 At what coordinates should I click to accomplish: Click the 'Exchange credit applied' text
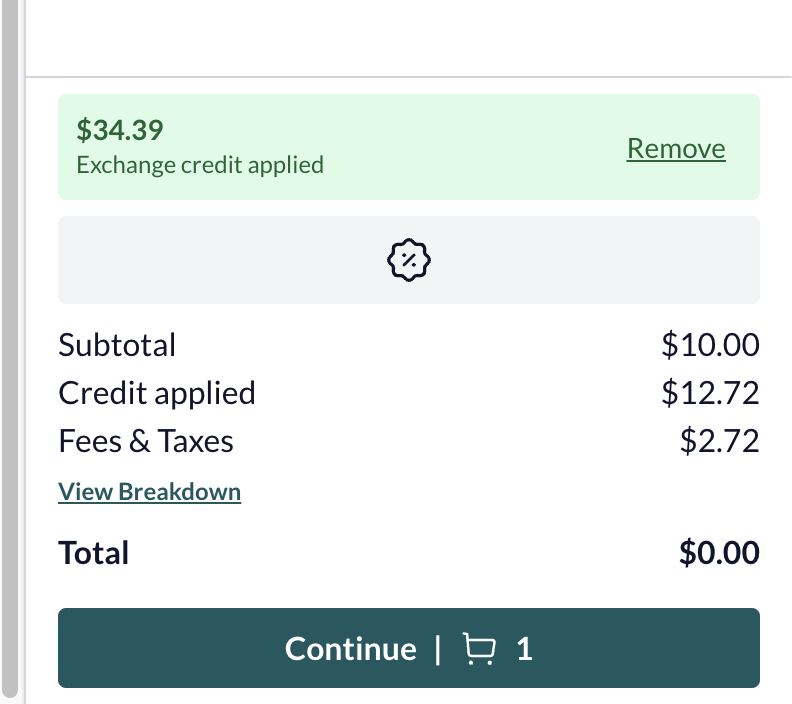coord(200,165)
